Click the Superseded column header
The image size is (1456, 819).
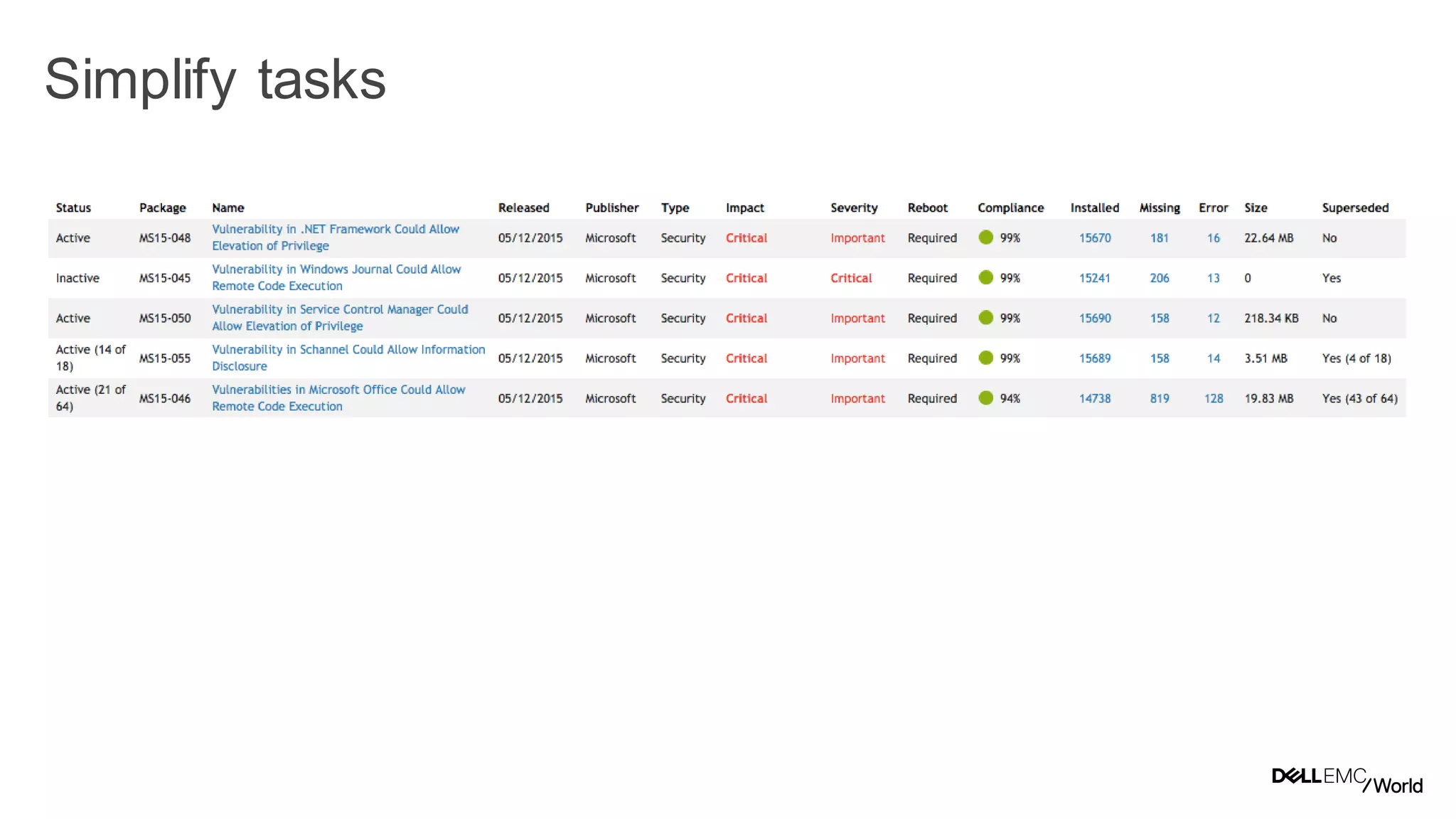click(1355, 208)
